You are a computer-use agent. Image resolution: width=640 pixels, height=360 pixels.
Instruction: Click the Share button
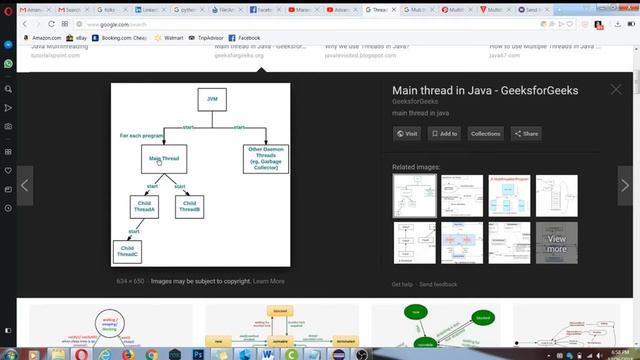526,133
